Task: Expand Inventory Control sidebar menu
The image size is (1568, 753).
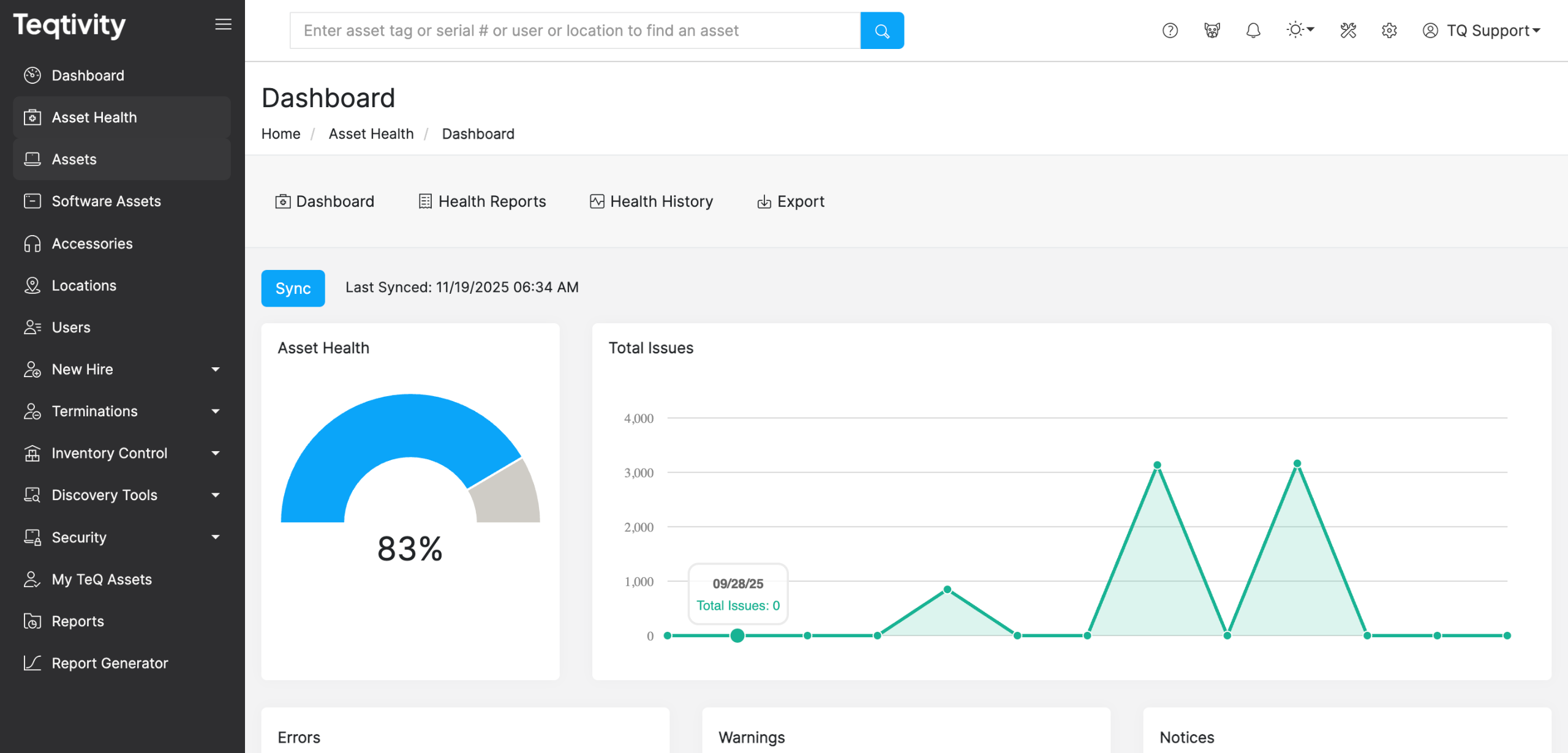Action: point(122,453)
